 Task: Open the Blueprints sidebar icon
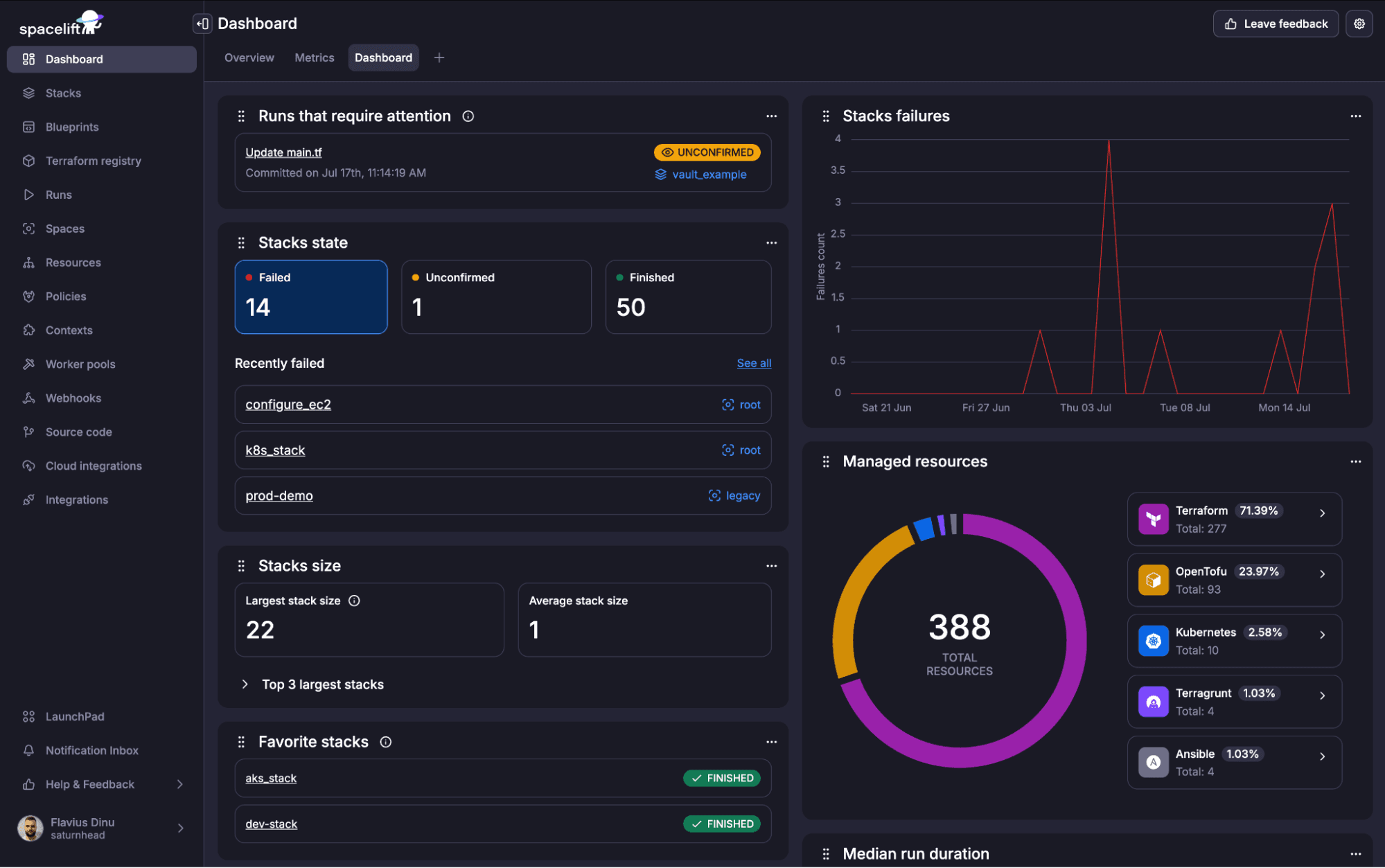[28, 127]
